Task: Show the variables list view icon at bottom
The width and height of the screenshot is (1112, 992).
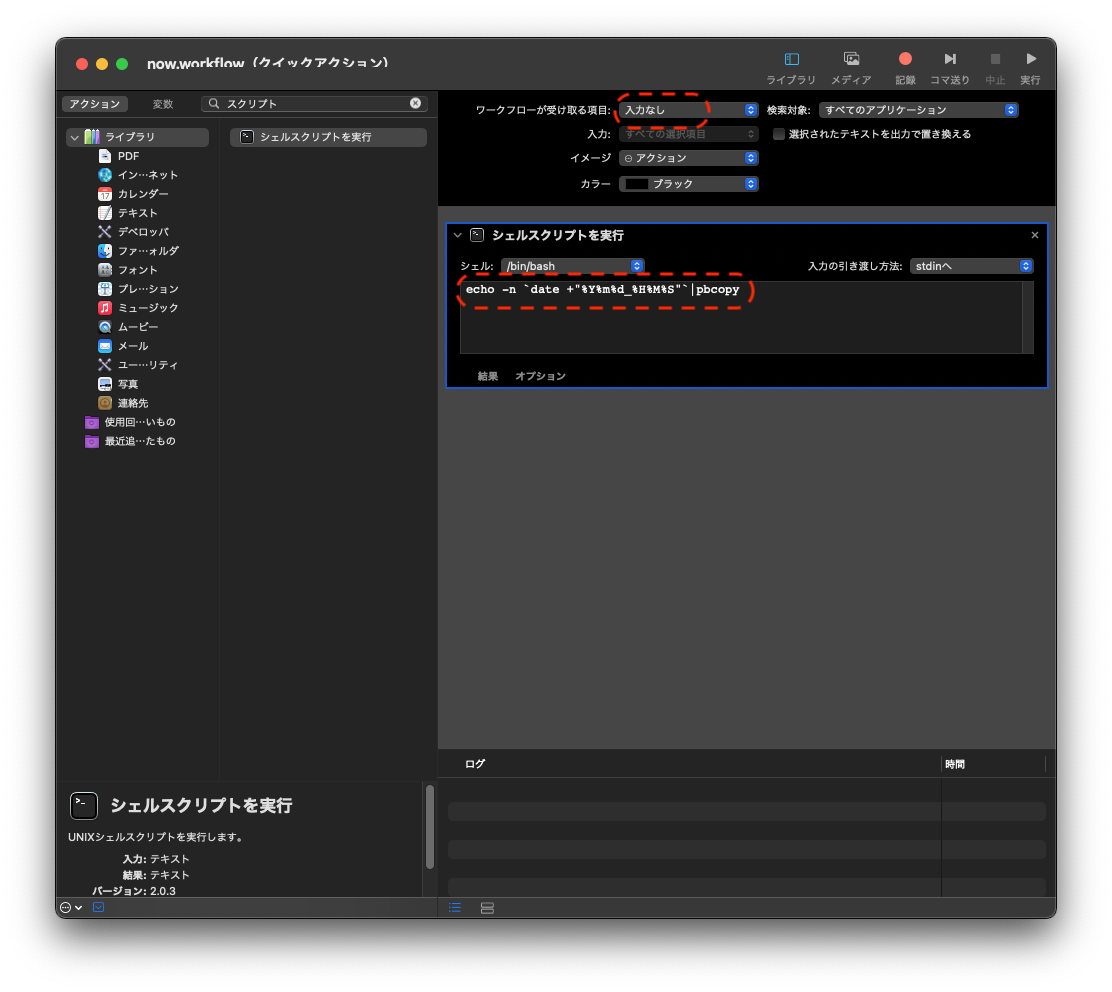Action: coord(487,908)
